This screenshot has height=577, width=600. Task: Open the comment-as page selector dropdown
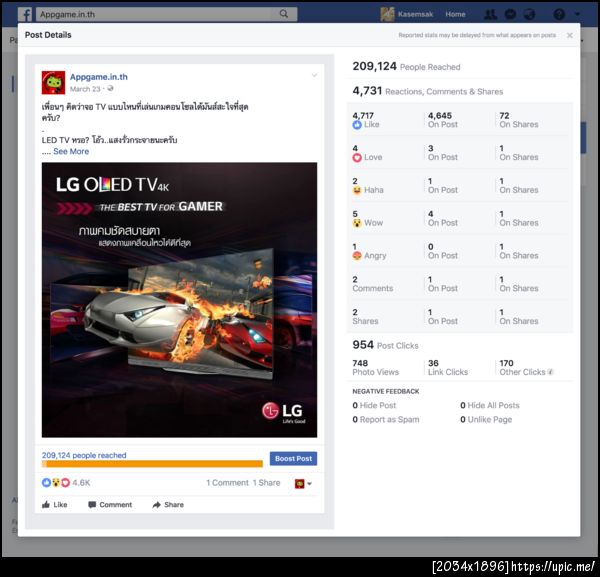tap(303, 484)
